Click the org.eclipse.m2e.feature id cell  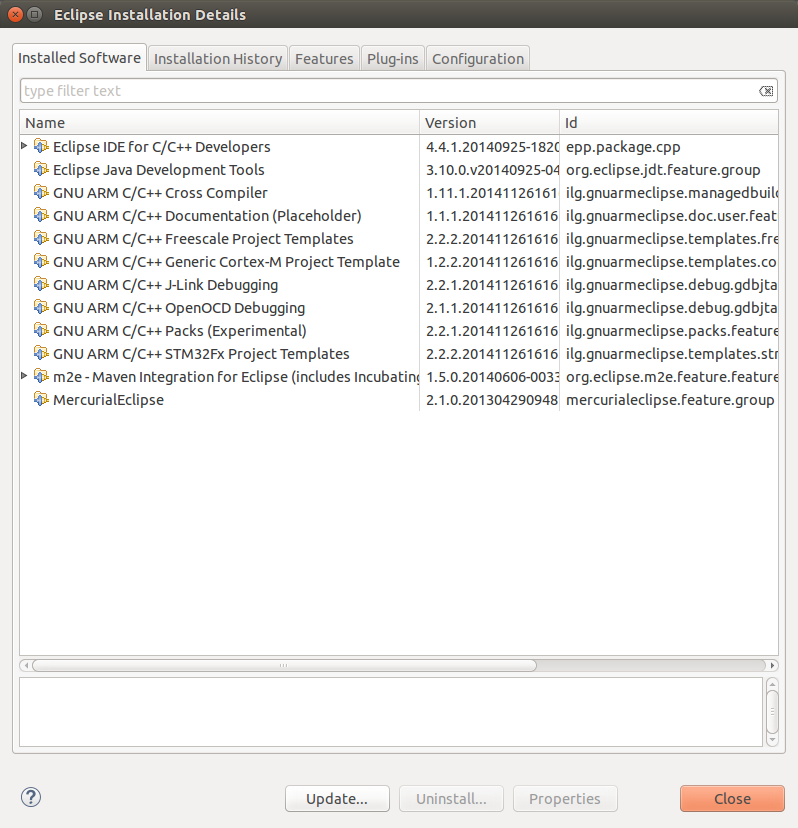point(672,377)
